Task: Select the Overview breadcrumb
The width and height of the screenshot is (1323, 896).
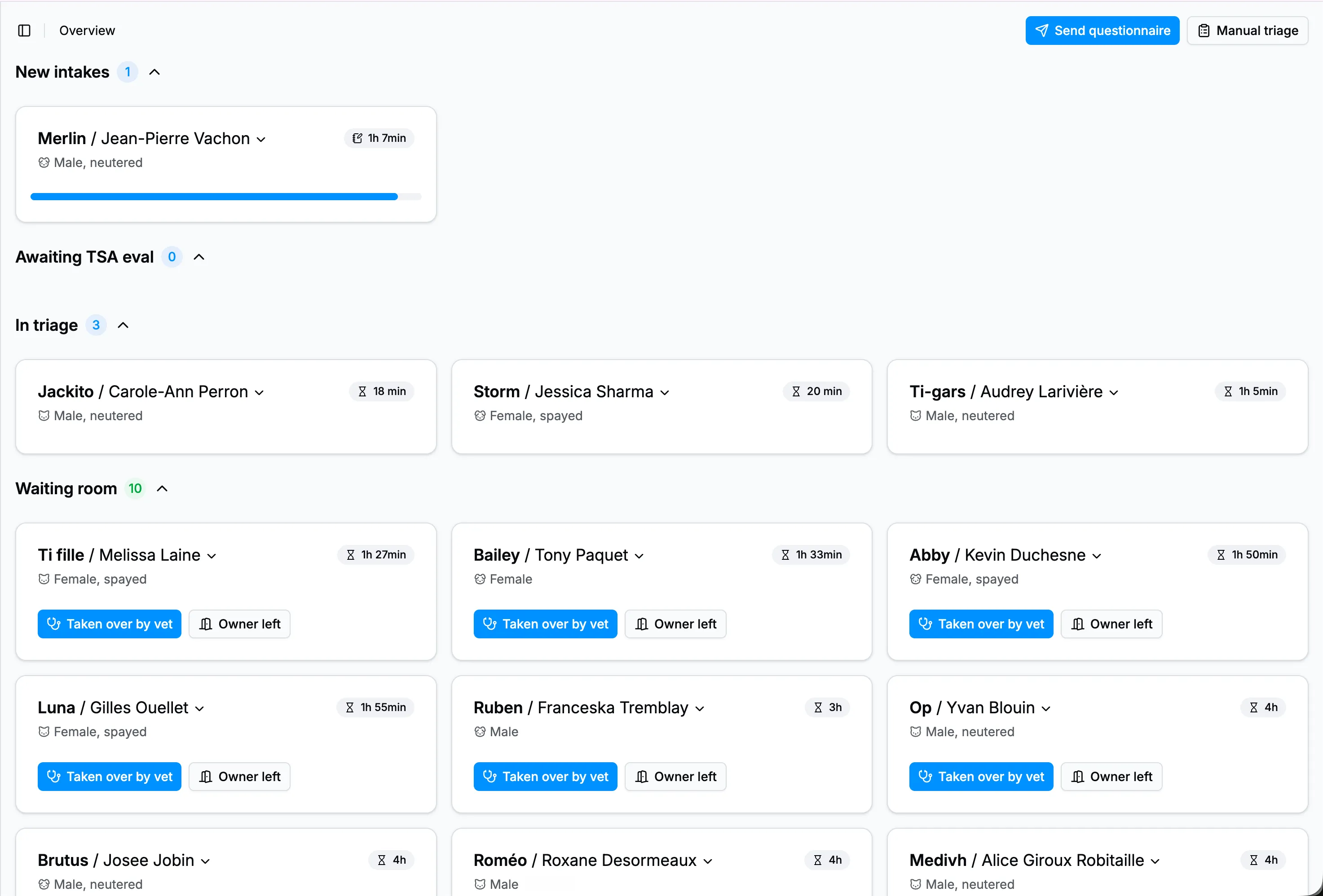Action: [x=87, y=31]
